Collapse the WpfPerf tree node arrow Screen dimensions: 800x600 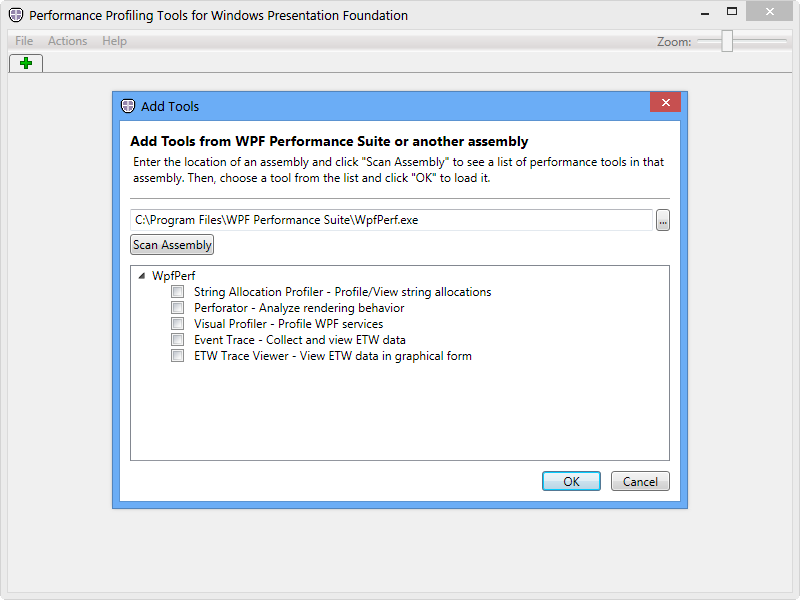tap(142, 276)
